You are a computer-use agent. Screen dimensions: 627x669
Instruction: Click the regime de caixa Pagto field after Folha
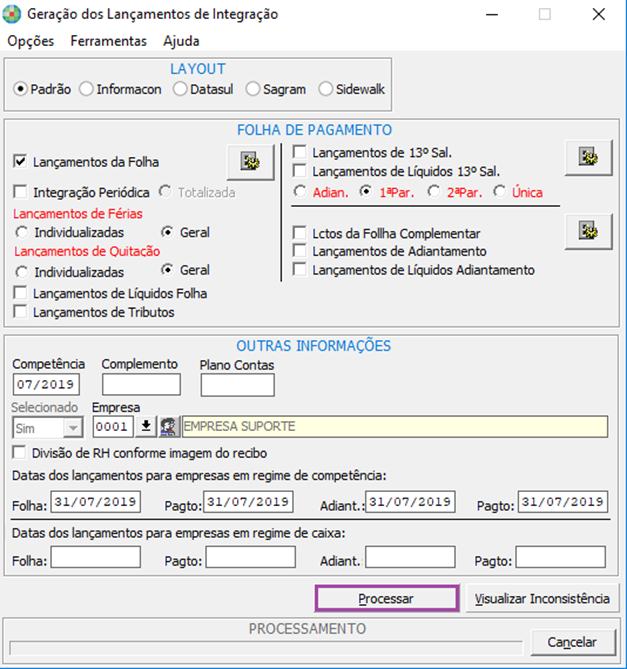pos(251,557)
